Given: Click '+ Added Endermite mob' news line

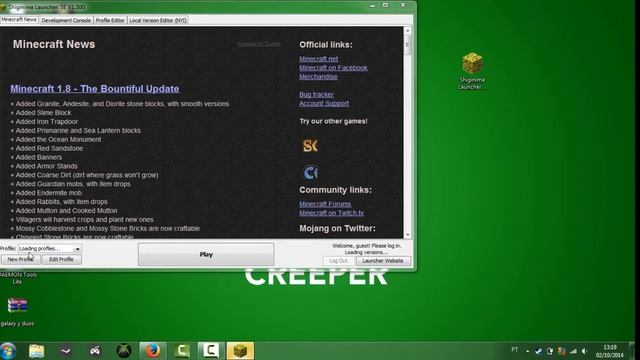Looking at the screenshot, I should pos(46,193).
